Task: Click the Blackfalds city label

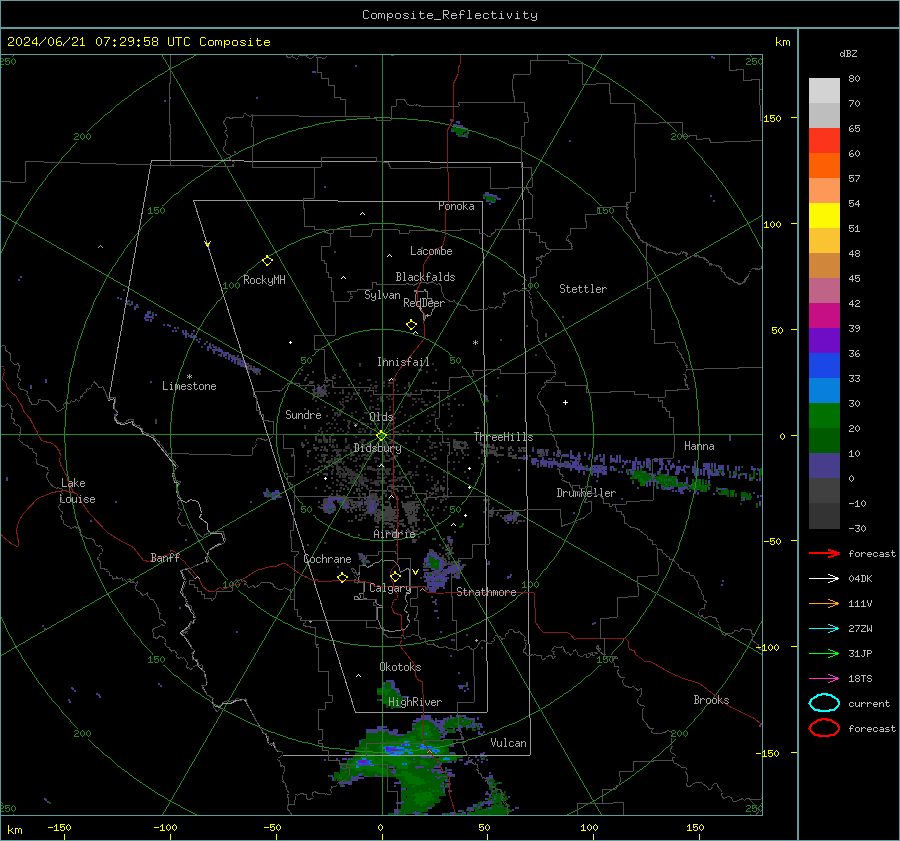Action: (x=425, y=277)
